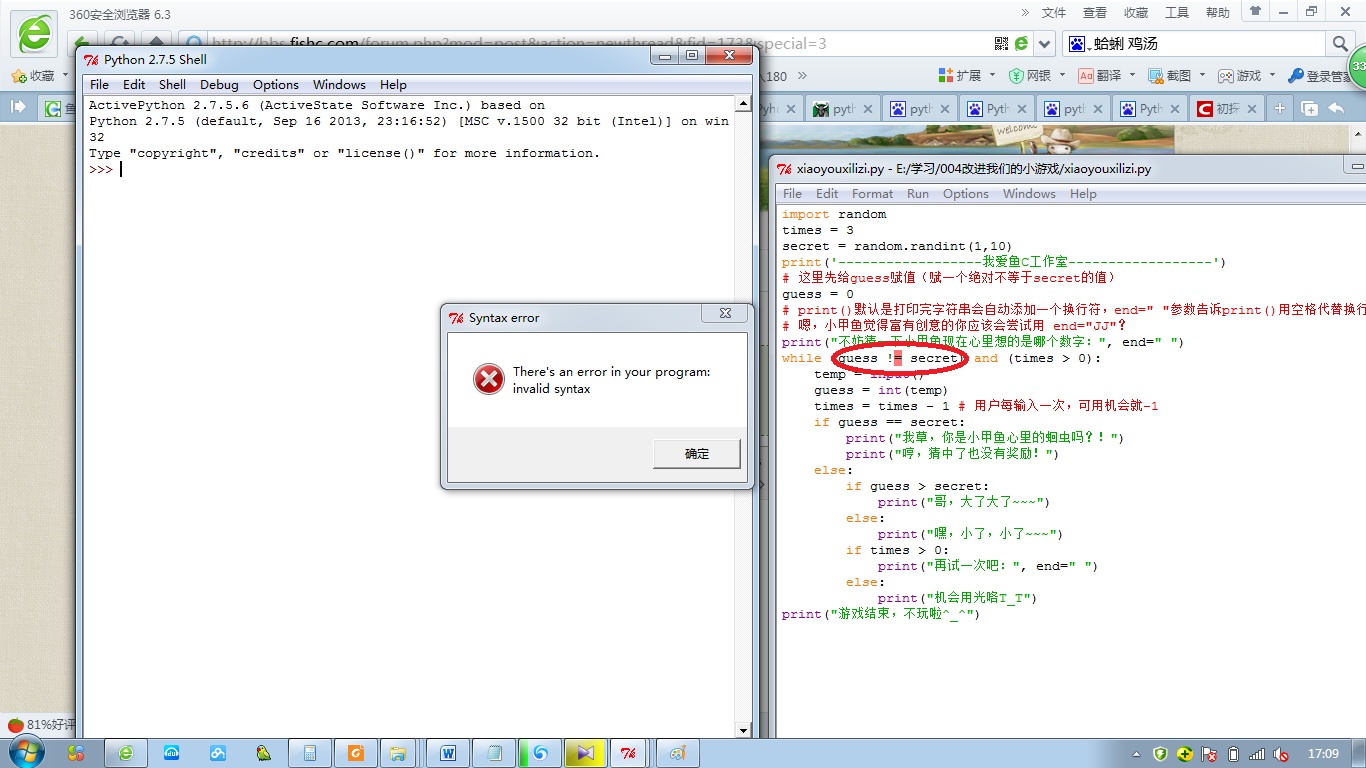
Task: Expand the address bar history dropdown arrow
Action: [1045, 44]
